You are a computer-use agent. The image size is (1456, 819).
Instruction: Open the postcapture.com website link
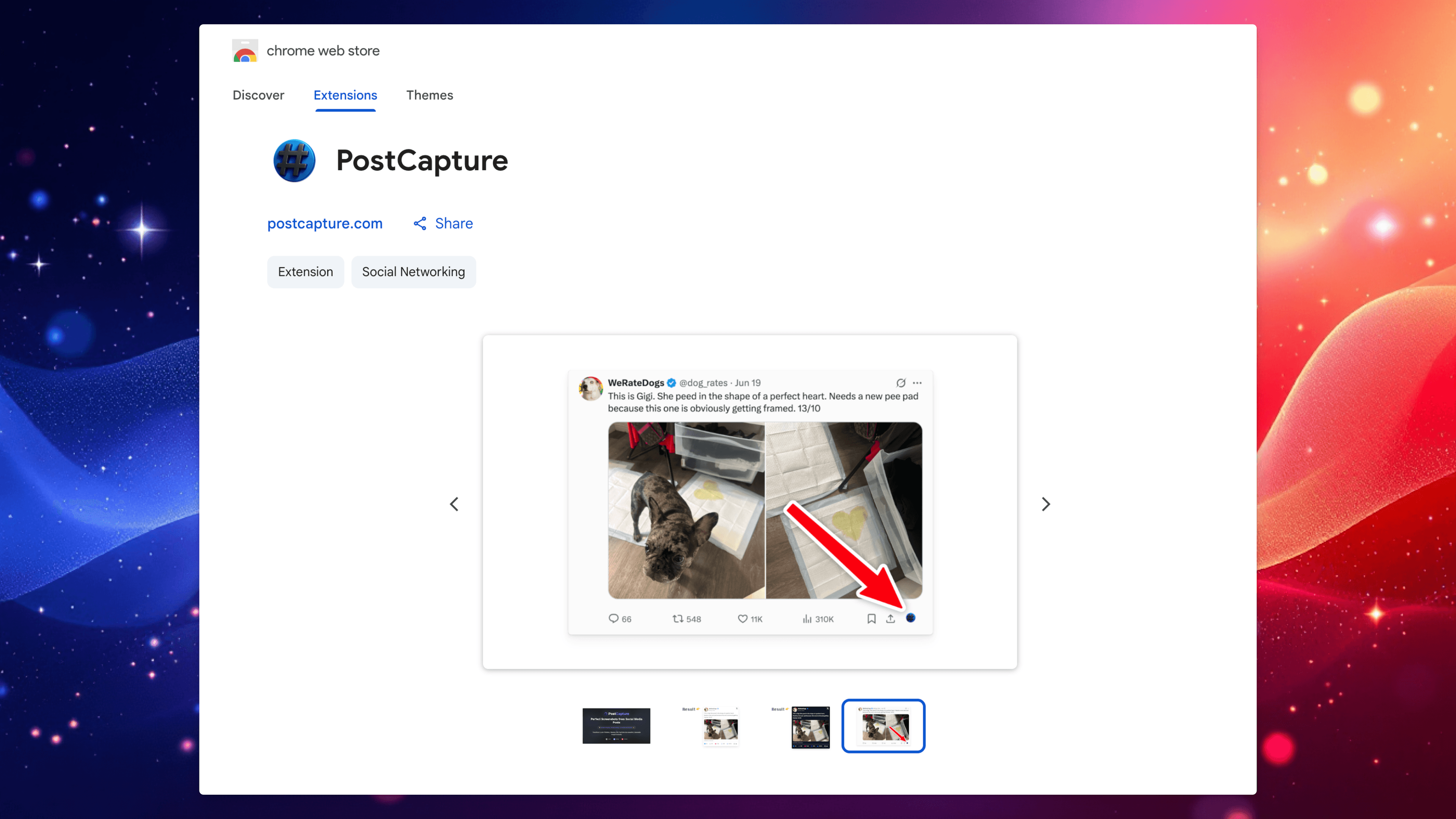(x=325, y=223)
